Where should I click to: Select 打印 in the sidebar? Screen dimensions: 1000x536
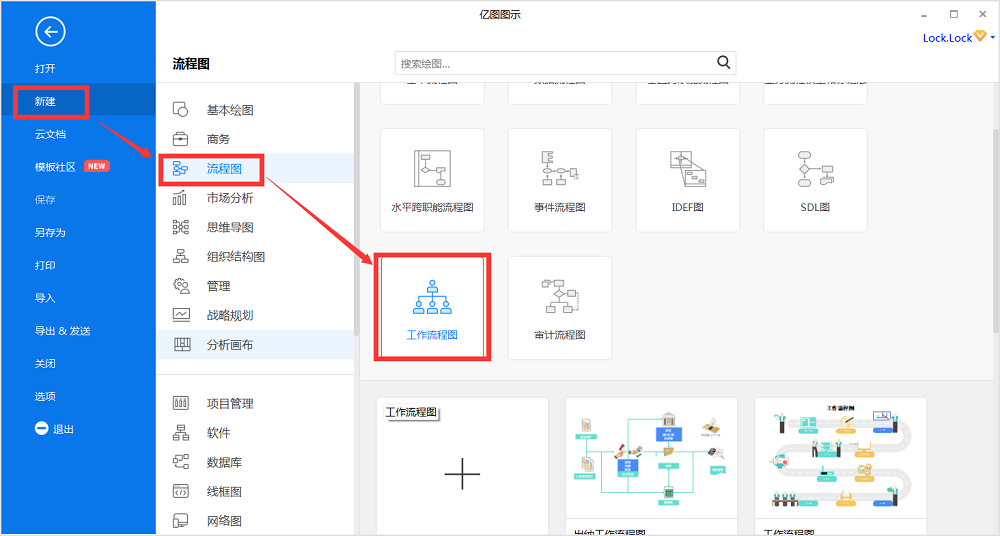coord(45,265)
